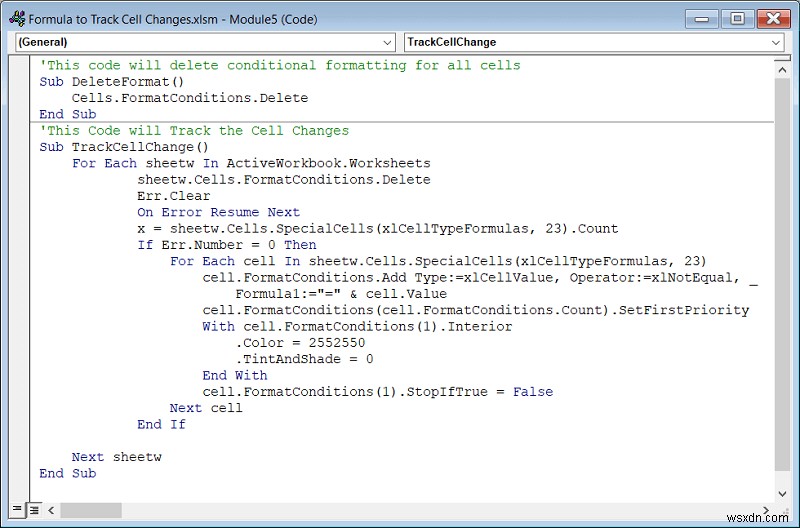The image size is (800, 528).
Task: Click the 'For Each cell In sheetw.Cells.SpecialCells' line
Action: coord(438,261)
